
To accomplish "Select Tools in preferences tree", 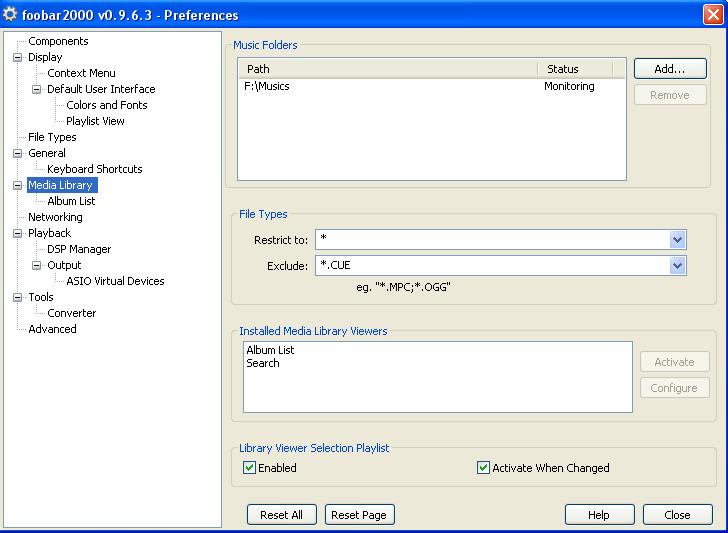I will (x=41, y=297).
